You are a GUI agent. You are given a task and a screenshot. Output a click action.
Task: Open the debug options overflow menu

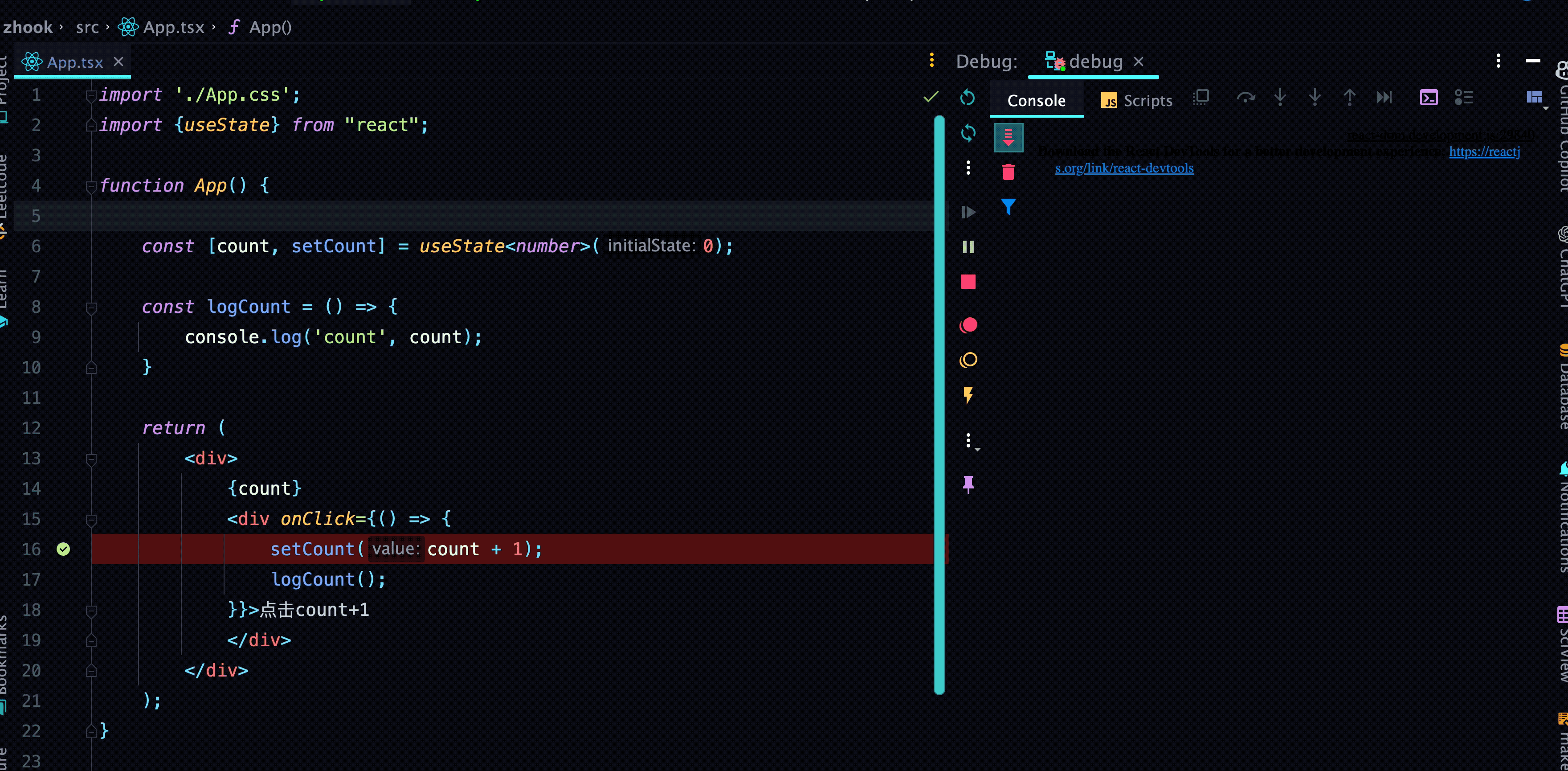(x=968, y=168)
